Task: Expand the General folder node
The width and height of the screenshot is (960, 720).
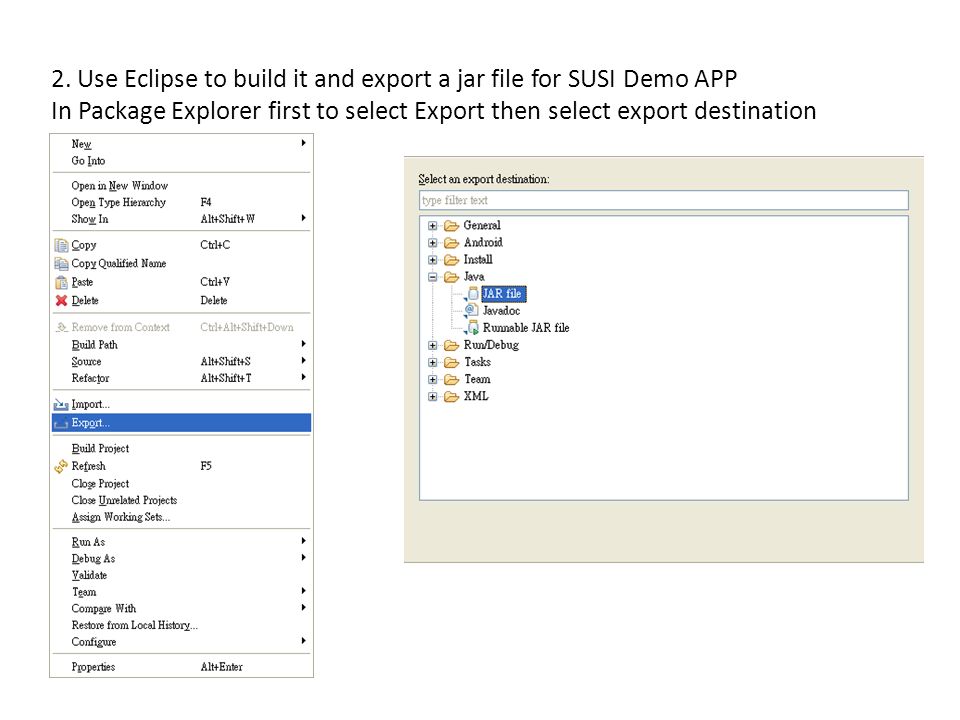Action: pos(432,225)
